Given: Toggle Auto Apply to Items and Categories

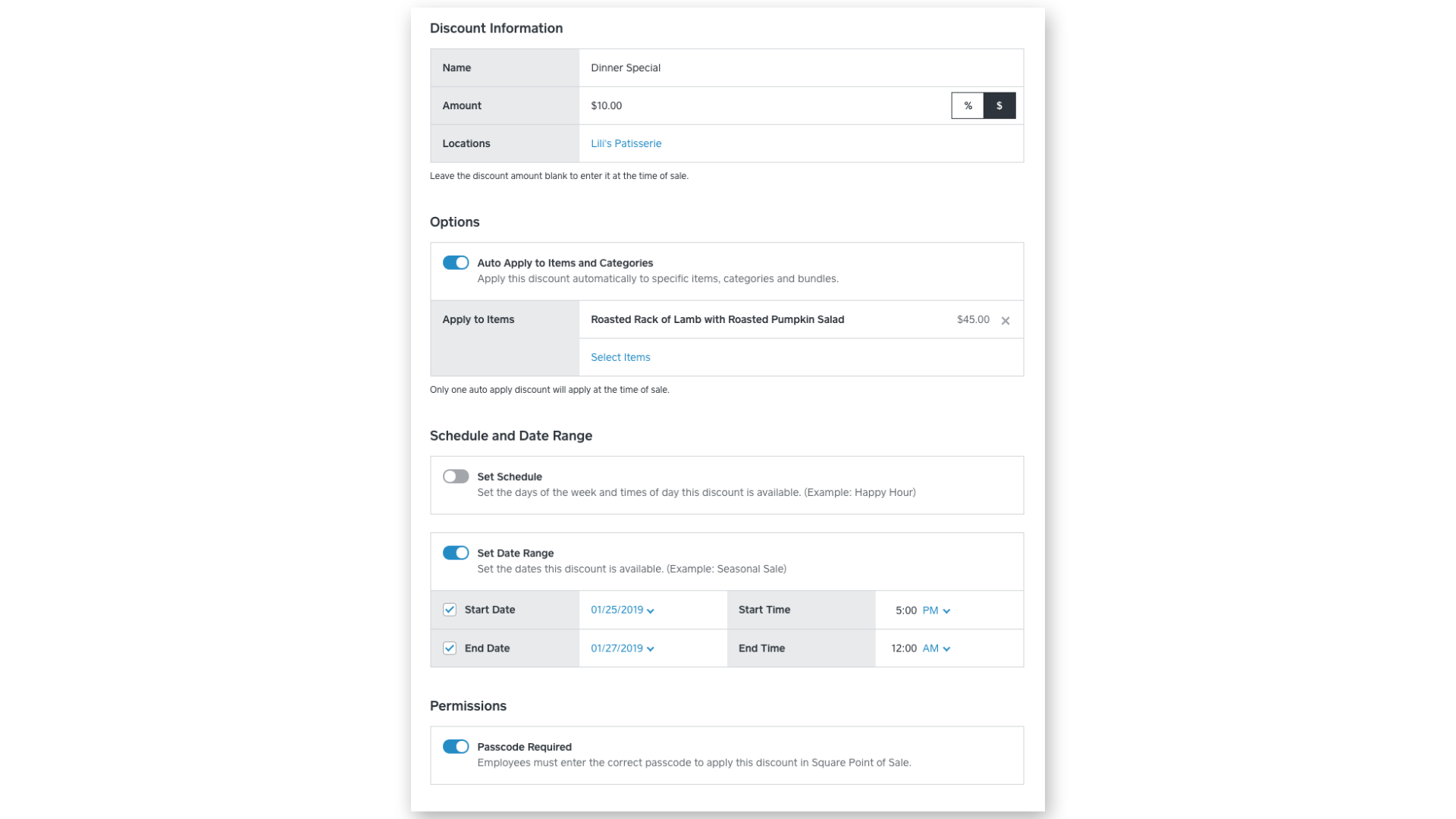Looking at the screenshot, I should [x=456, y=263].
